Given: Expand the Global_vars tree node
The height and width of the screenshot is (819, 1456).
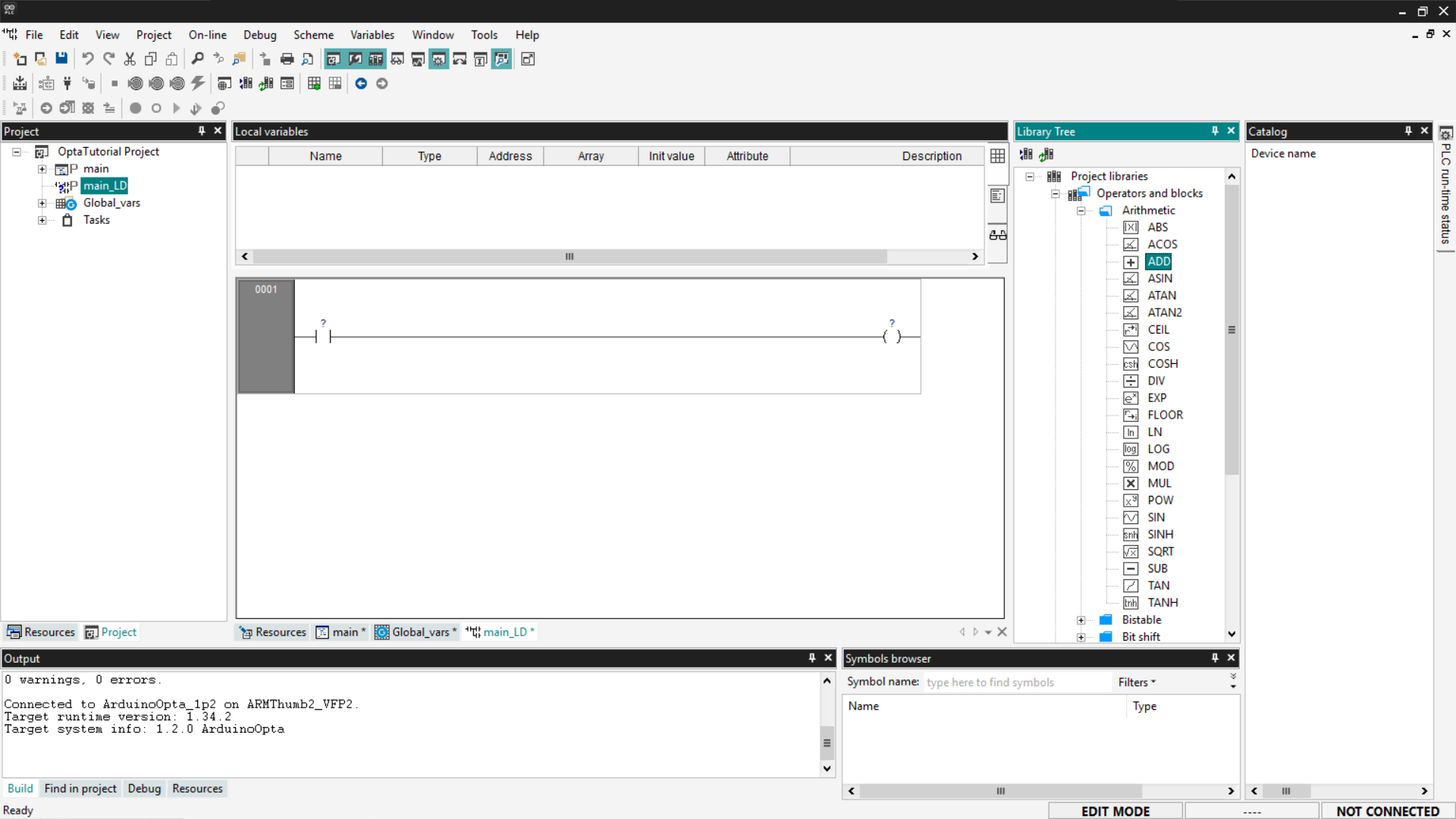Looking at the screenshot, I should [x=42, y=203].
